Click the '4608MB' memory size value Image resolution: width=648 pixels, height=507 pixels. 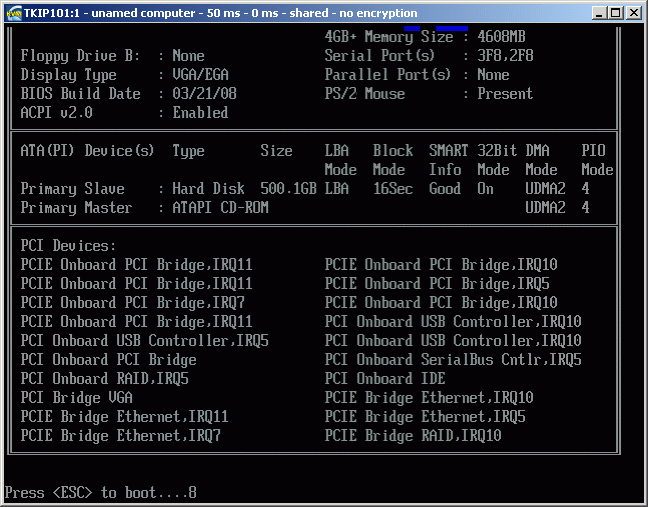click(501, 37)
